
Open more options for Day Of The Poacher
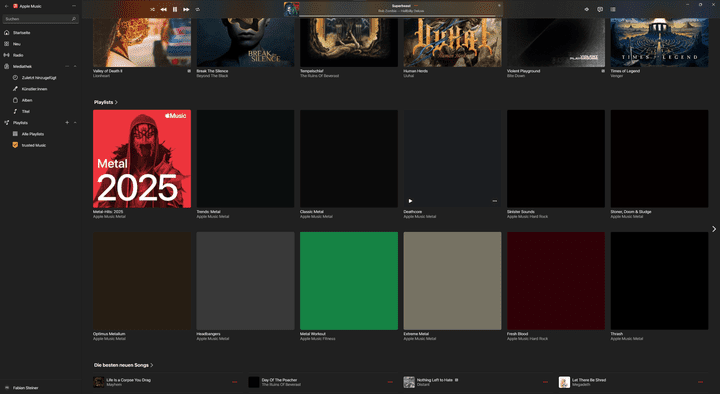[x=390, y=382]
